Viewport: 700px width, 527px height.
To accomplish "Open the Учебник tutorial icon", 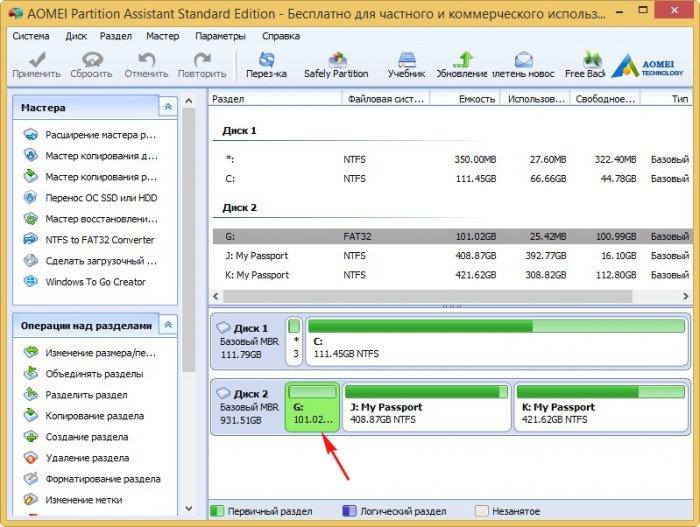I will tap(407, 59).
